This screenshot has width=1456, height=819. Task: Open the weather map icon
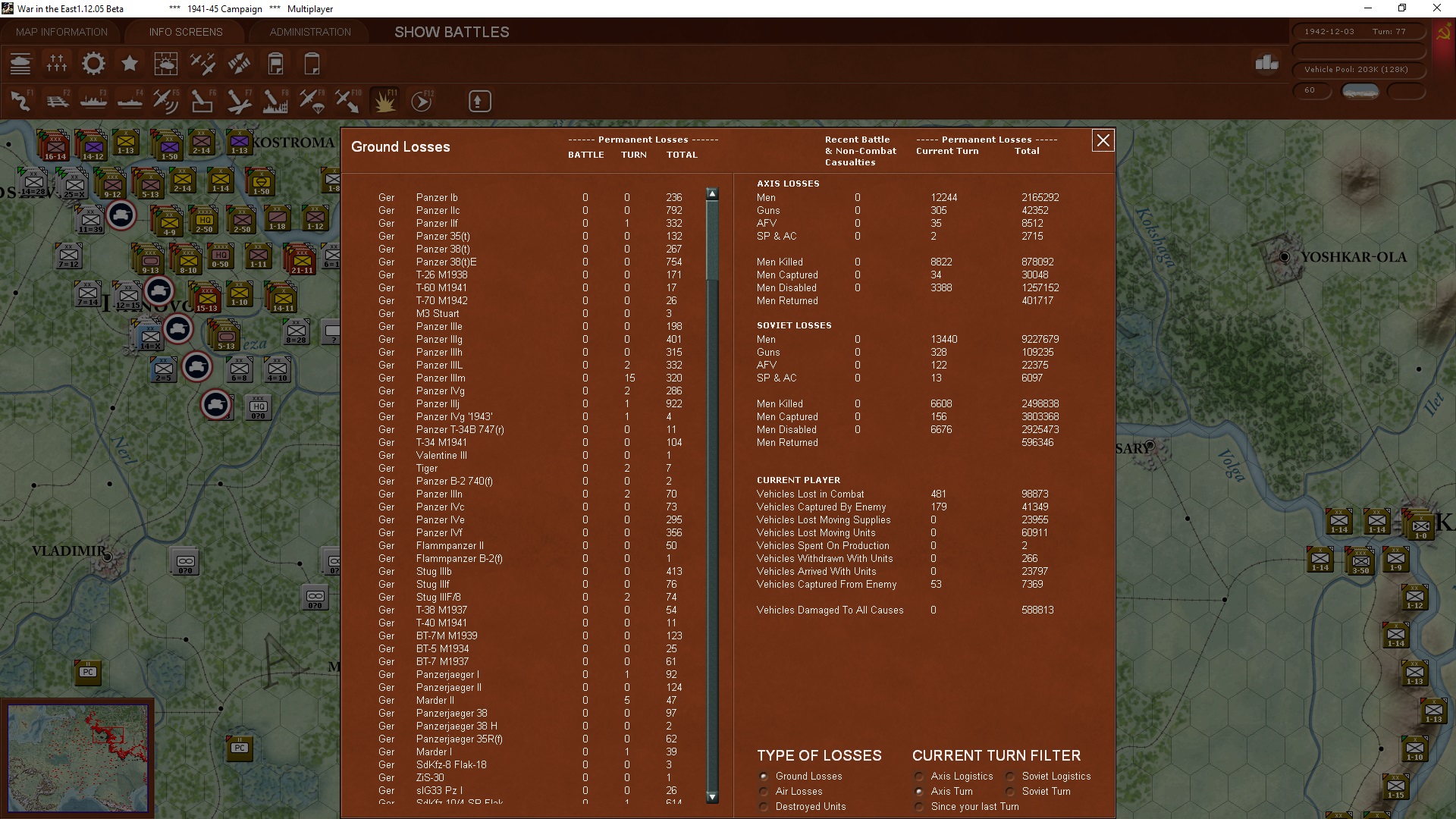pyautogui.click(x=166, y=64)
